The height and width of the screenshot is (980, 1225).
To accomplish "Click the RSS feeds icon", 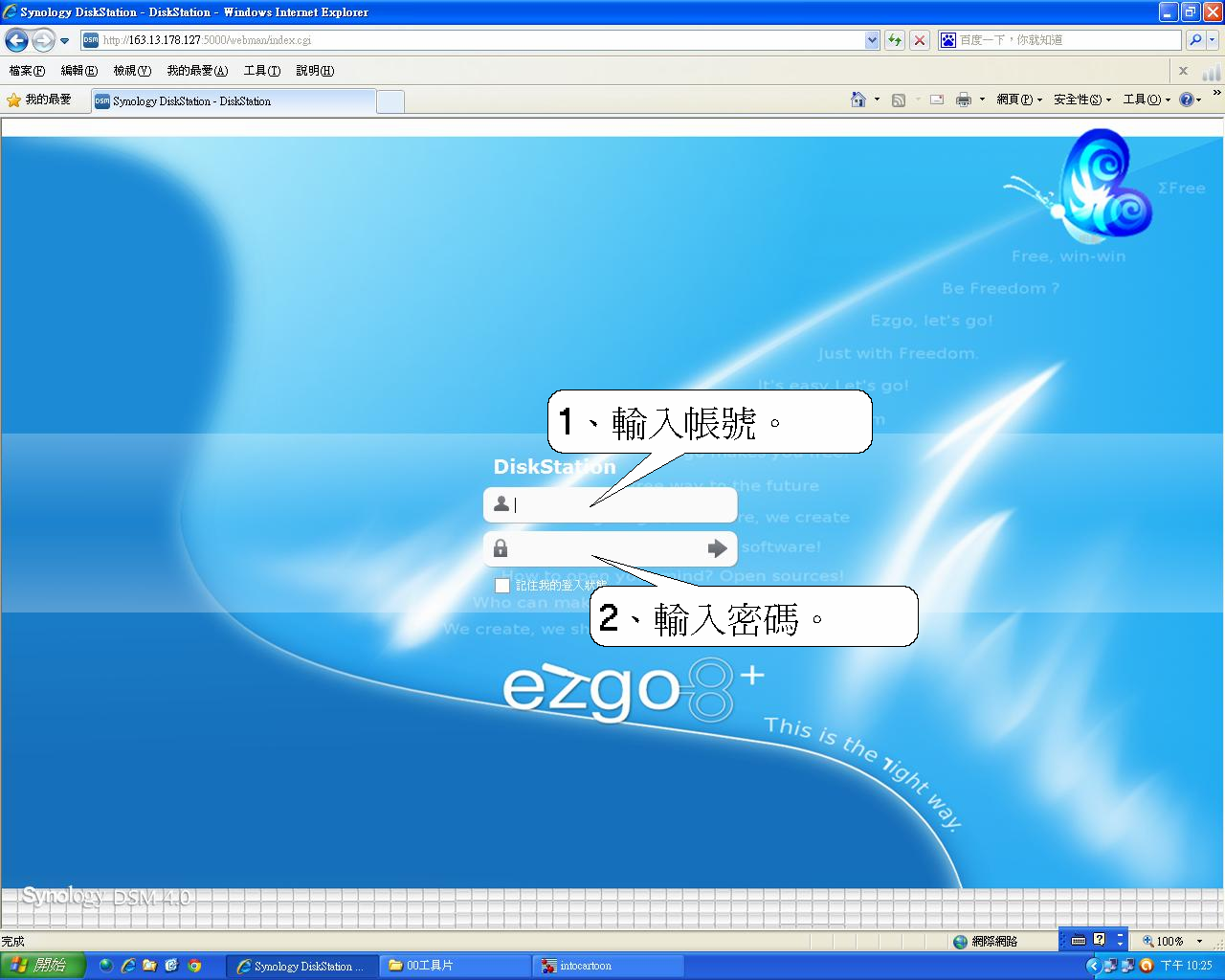I will (x=899, y=100).
